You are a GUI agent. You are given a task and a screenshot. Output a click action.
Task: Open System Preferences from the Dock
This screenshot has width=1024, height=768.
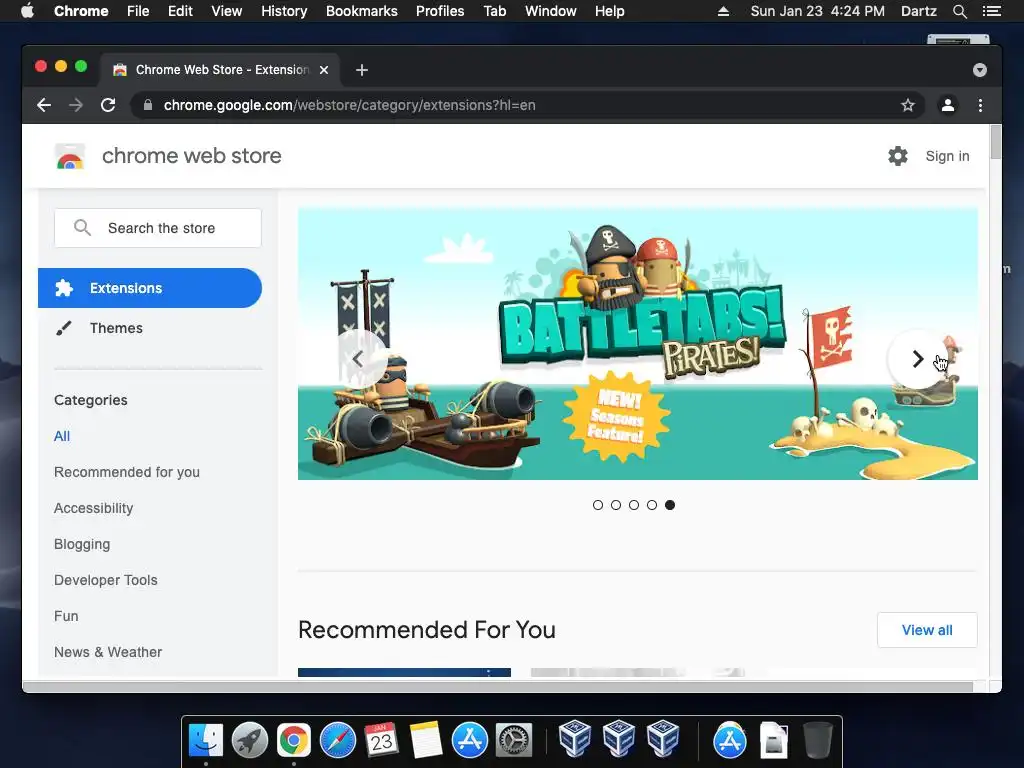tap(514, 741)
